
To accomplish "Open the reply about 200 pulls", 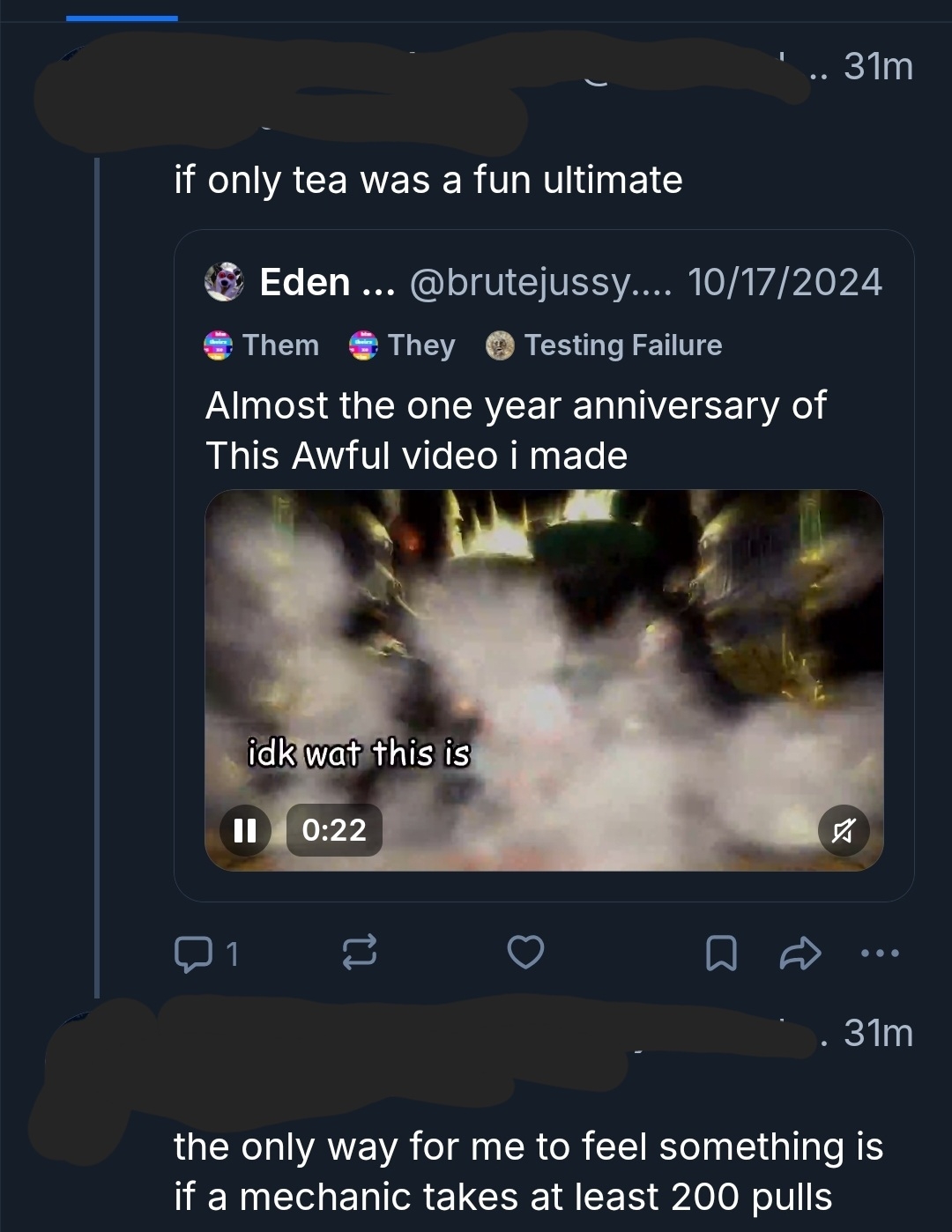I will pyautogui.click(x=527, y=1171).
